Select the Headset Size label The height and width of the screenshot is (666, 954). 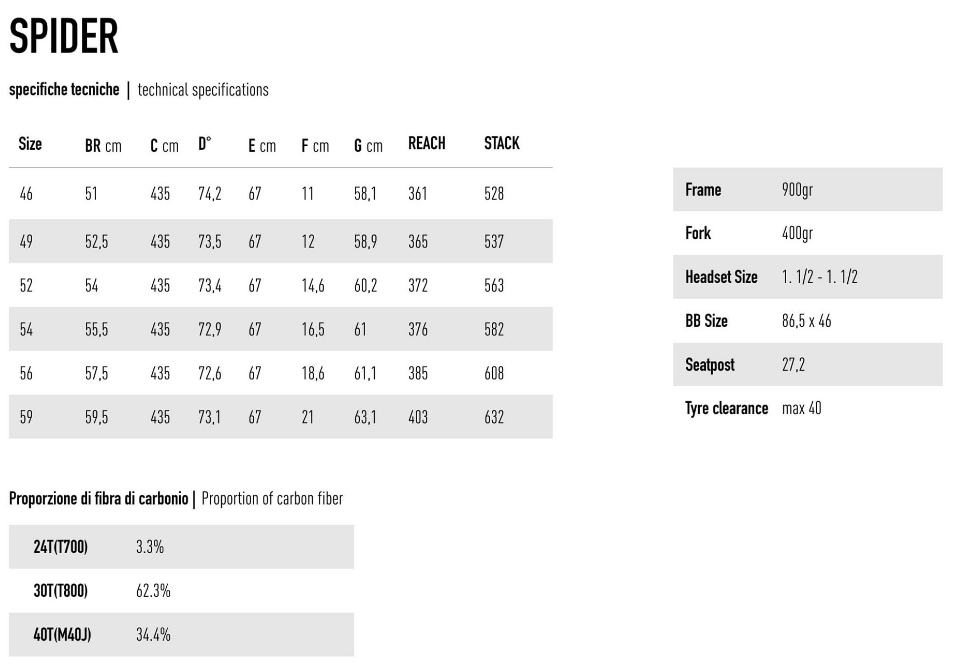(x=721, y=277)
